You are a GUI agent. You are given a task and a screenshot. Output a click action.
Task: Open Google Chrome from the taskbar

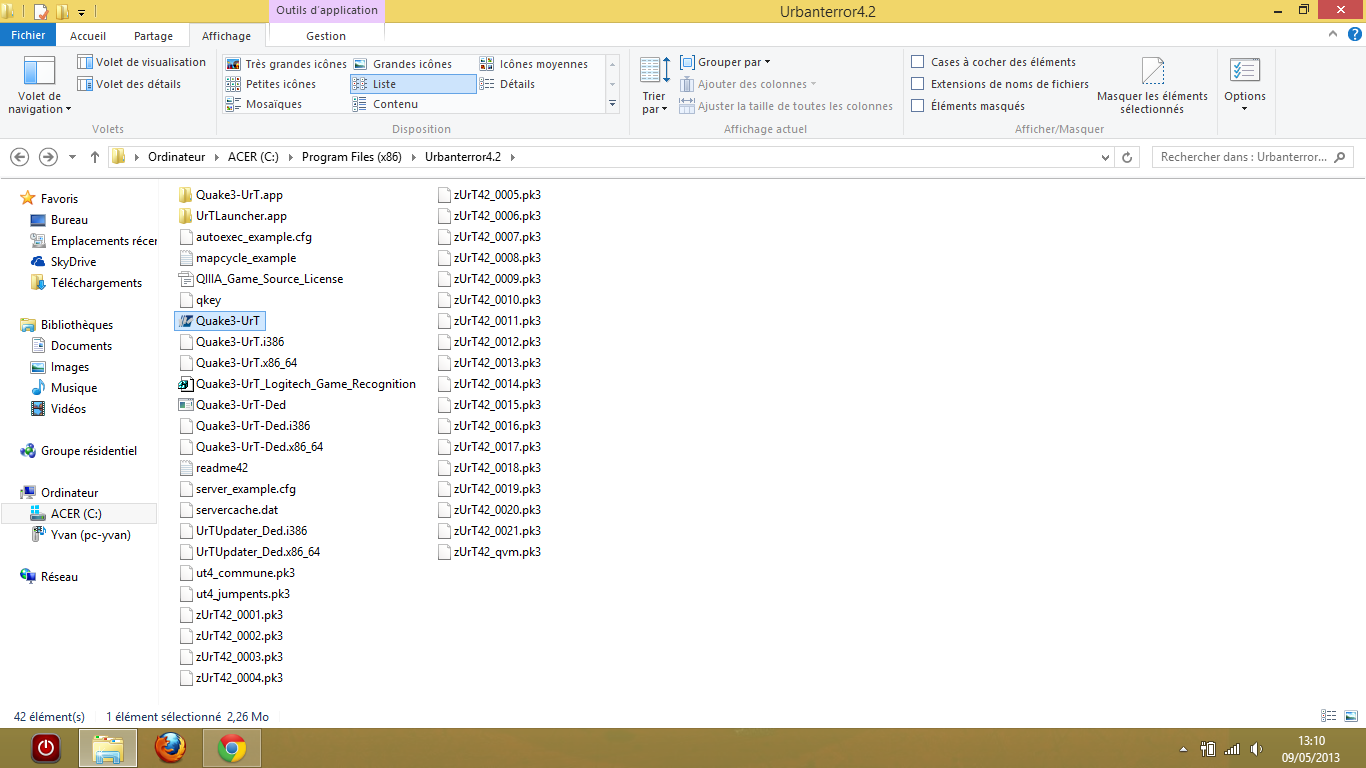click(x=232, y=748)
